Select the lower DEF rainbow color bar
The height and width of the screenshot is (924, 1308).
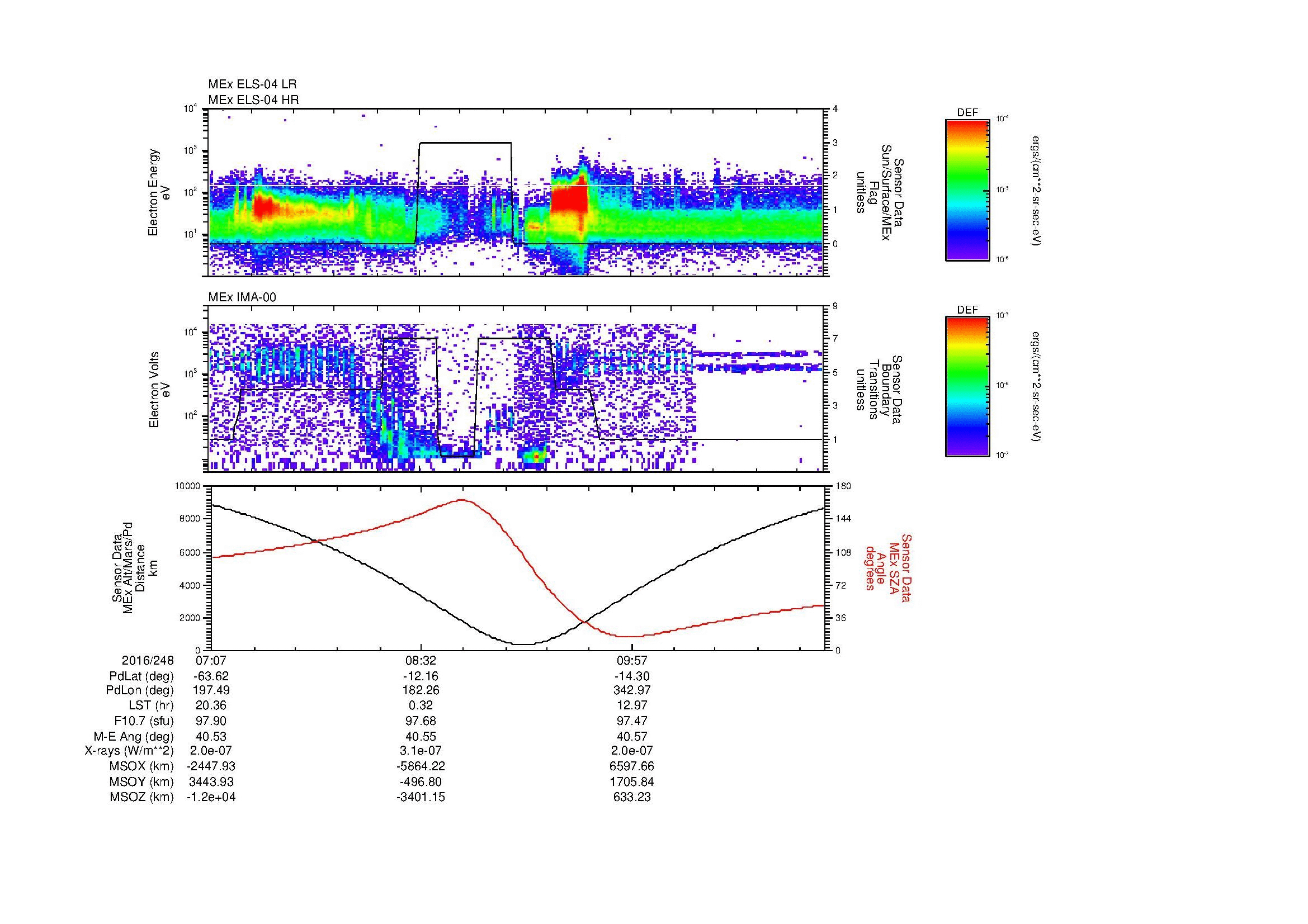[x=967, y=387]
